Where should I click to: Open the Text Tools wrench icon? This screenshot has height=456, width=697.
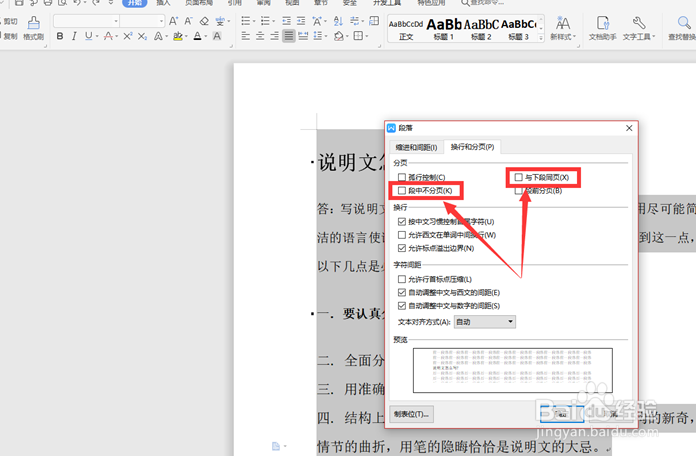[639, 23]
